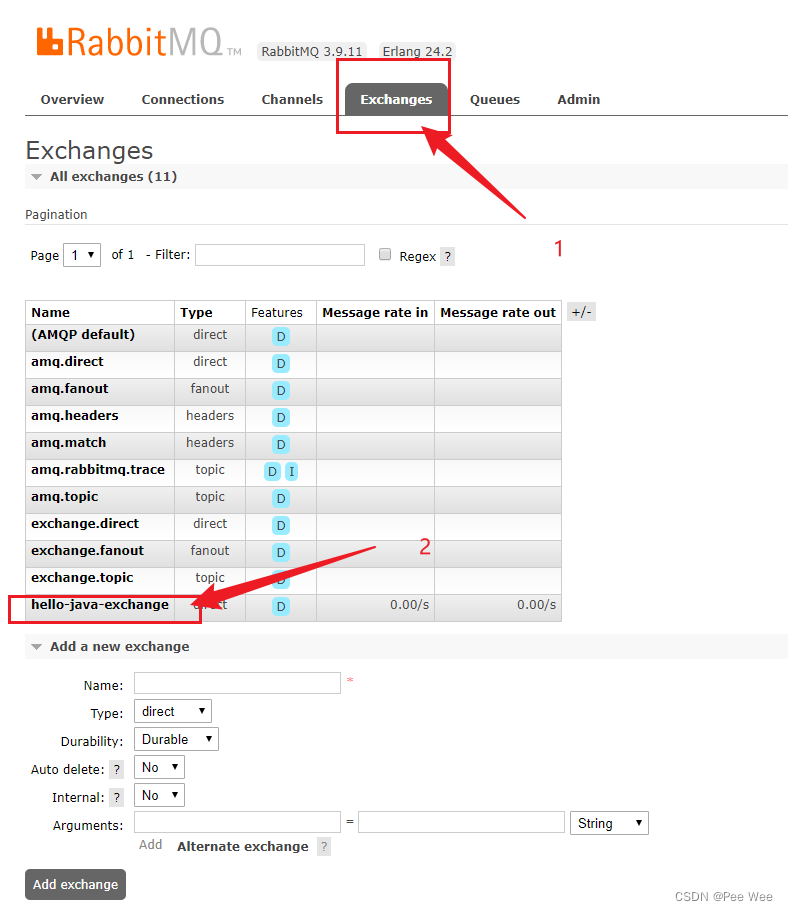Viewport: 788px width, 911px height.
Task: Open the exchange Type dropdown
Action: (173, 711)
